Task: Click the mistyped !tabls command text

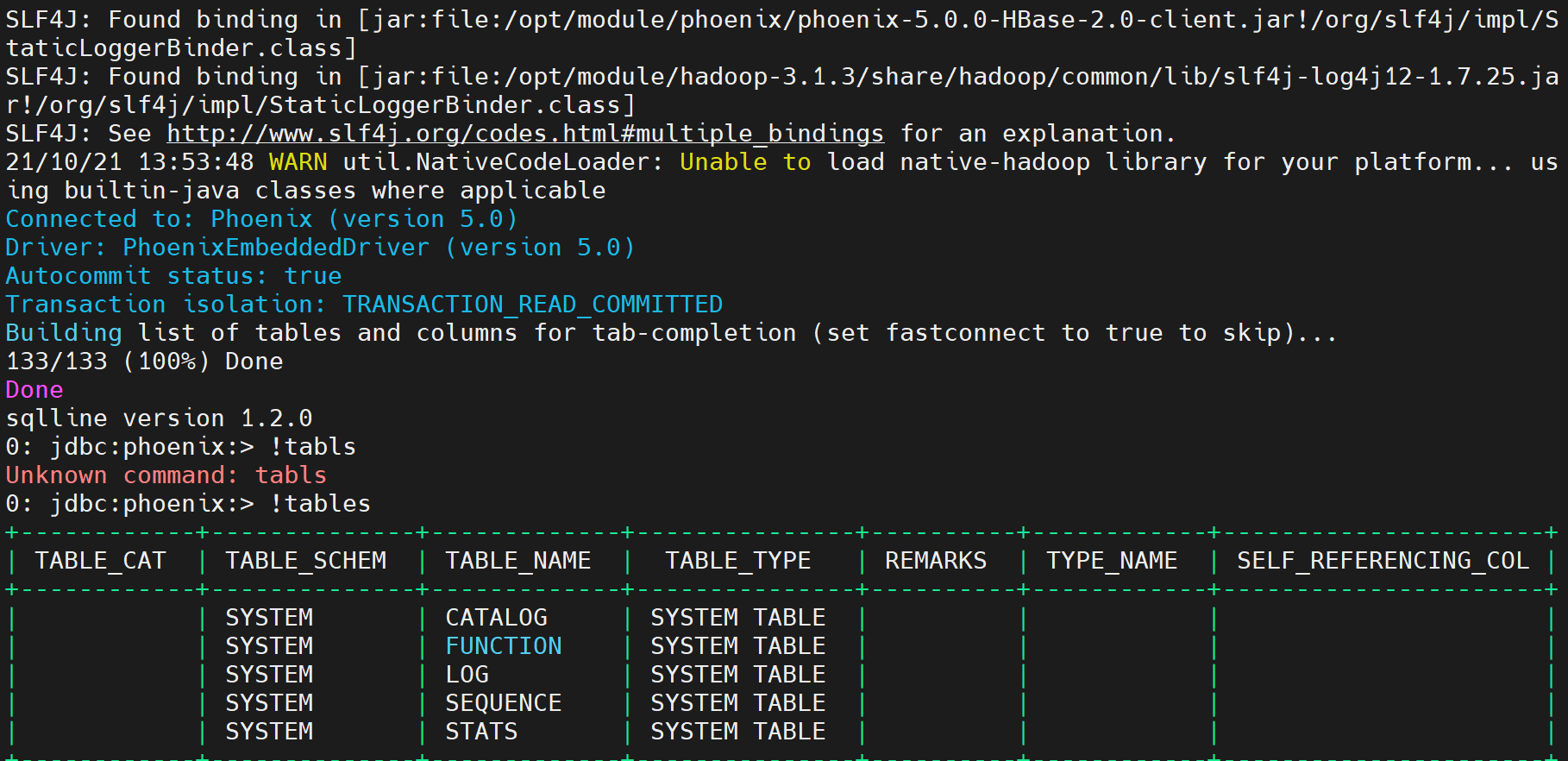Action: [313, 447]
